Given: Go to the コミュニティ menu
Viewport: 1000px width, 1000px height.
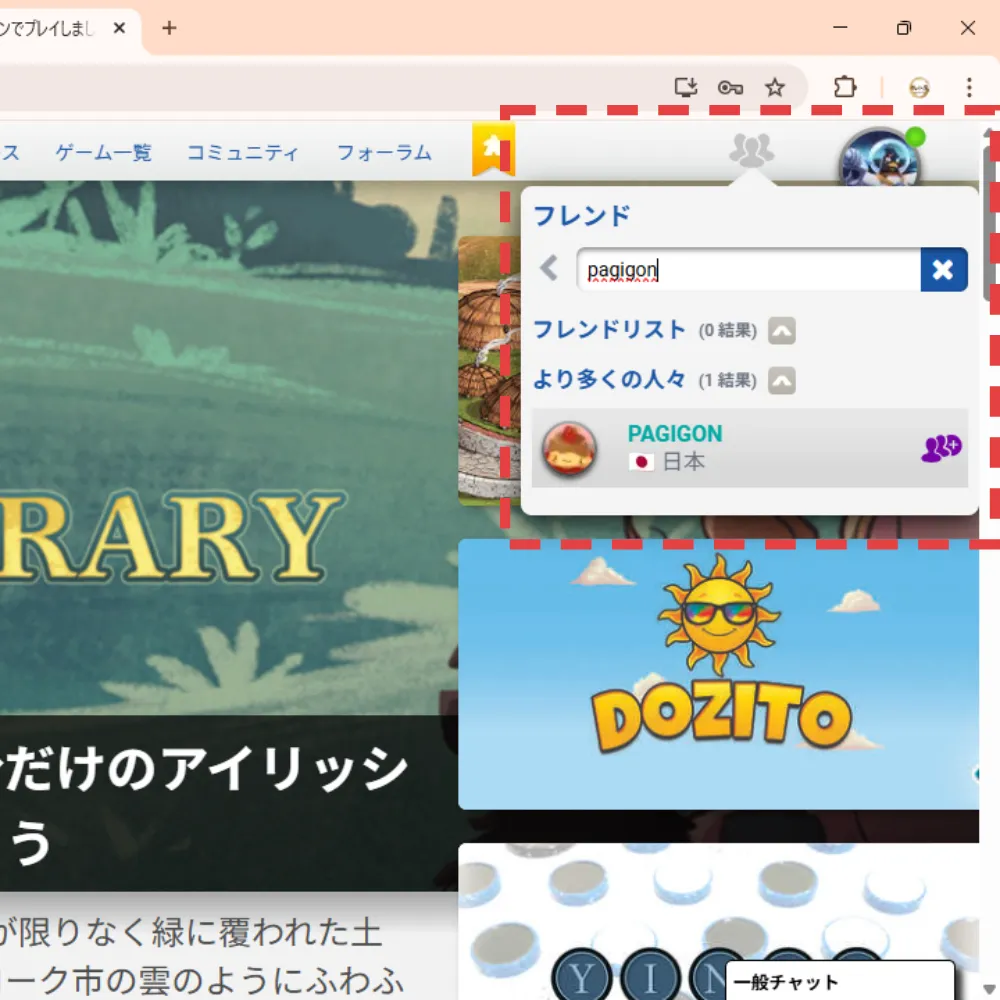Looking at the screenshot, I should pos(243,153).
